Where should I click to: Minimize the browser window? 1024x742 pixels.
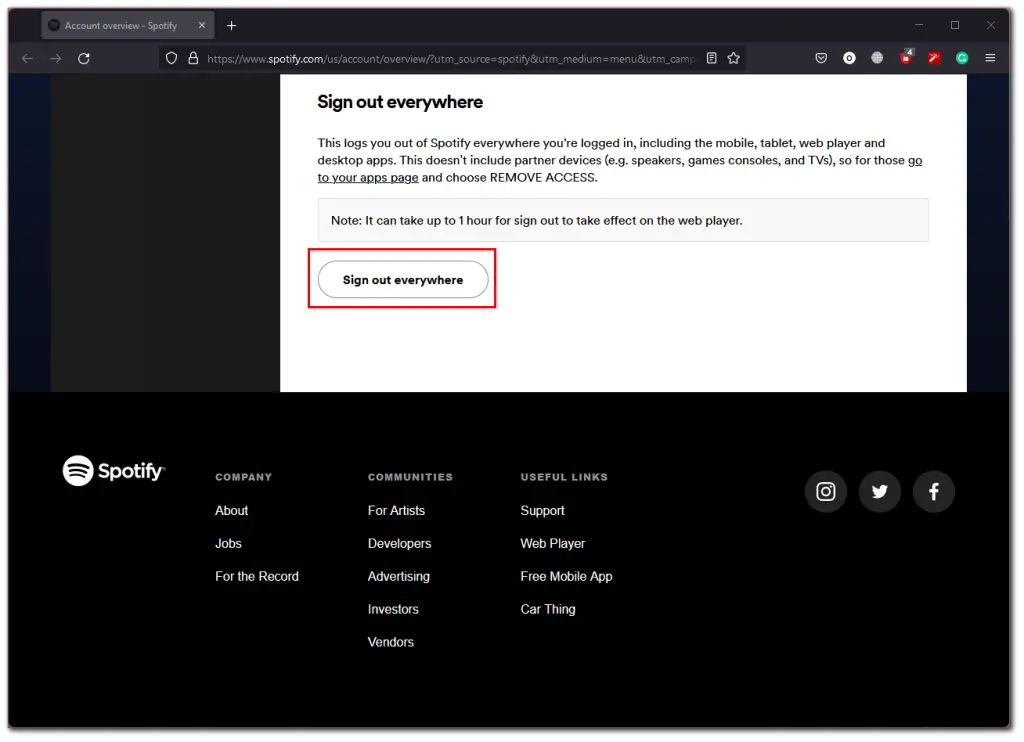pos(920,25)
